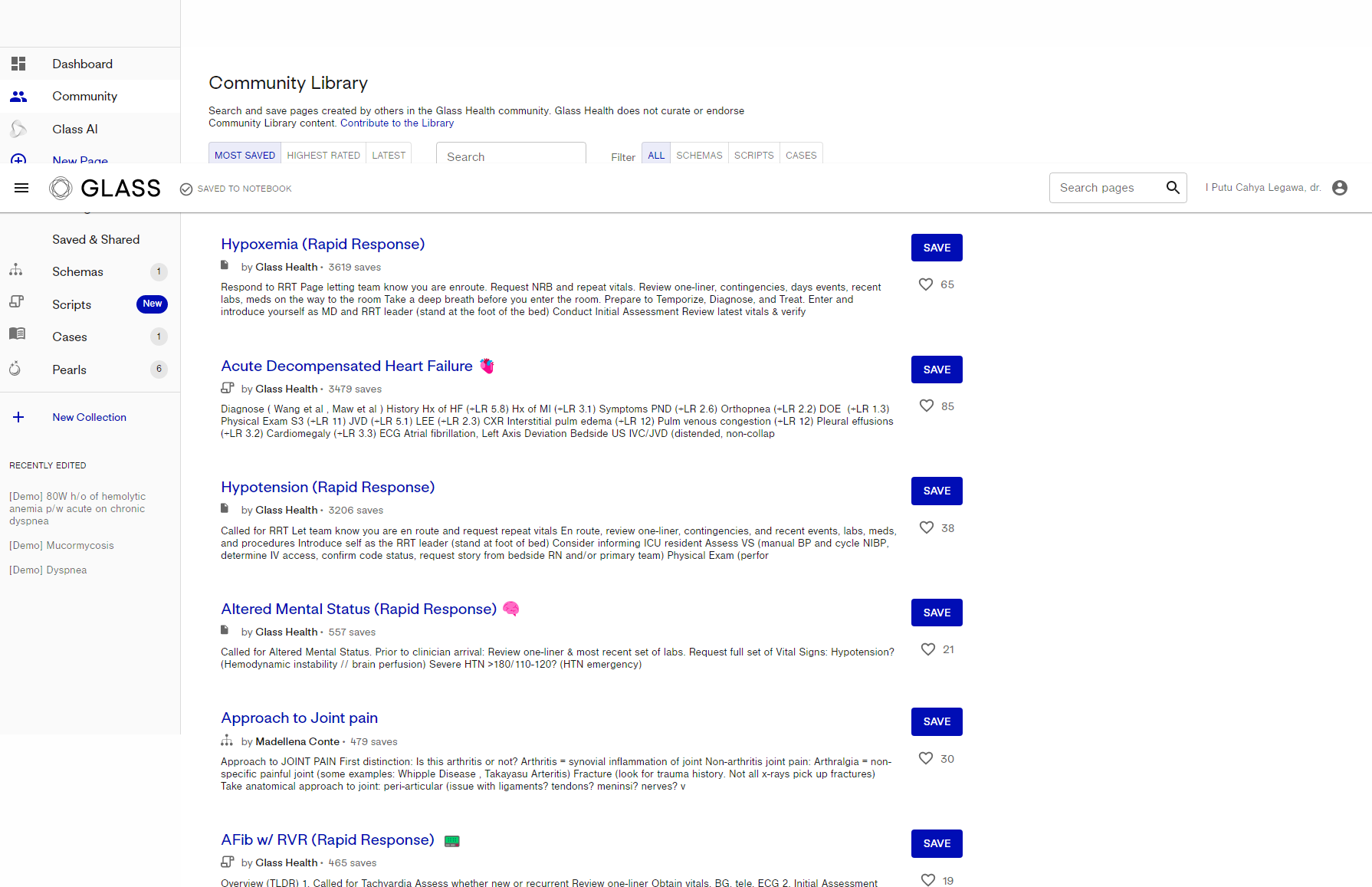Click the New Collection plus icon
Image resolution: width=1372 pixels, height=887 pixels.
[18, 417]
